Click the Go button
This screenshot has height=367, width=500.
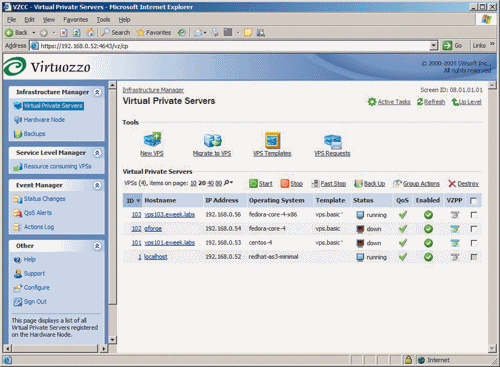point(453,46)
